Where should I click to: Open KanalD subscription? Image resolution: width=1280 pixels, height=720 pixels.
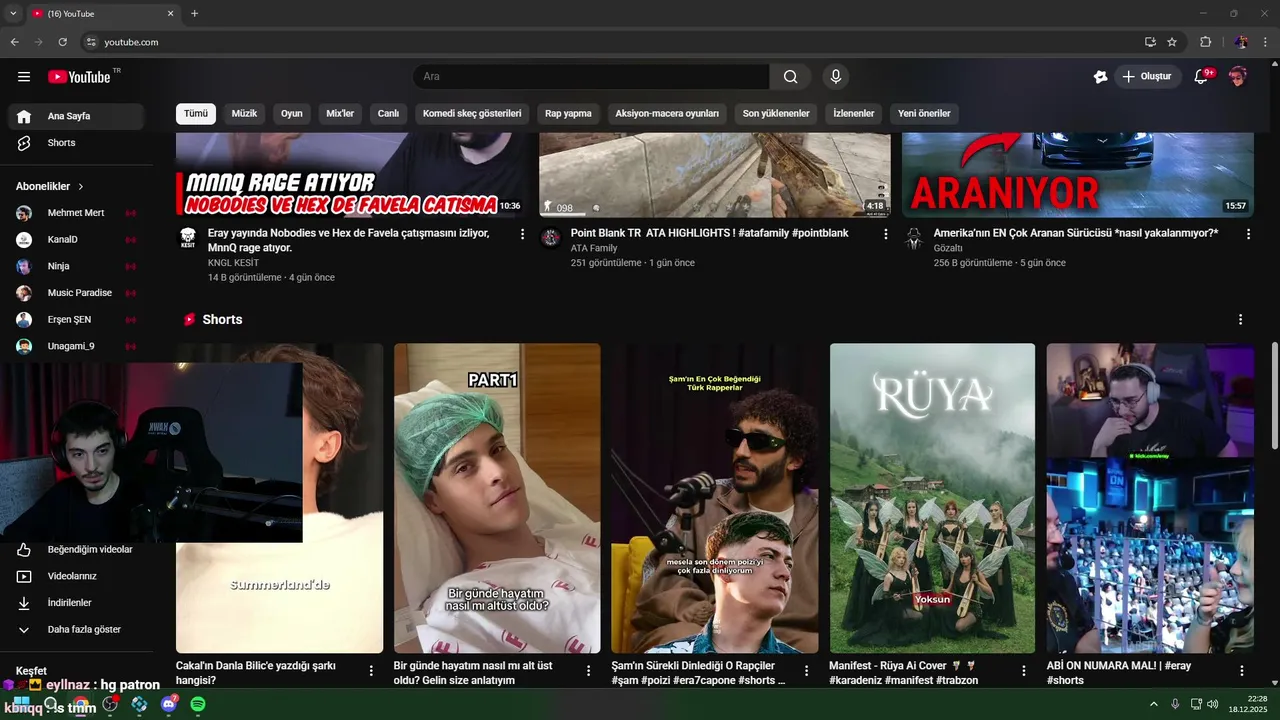76,240
